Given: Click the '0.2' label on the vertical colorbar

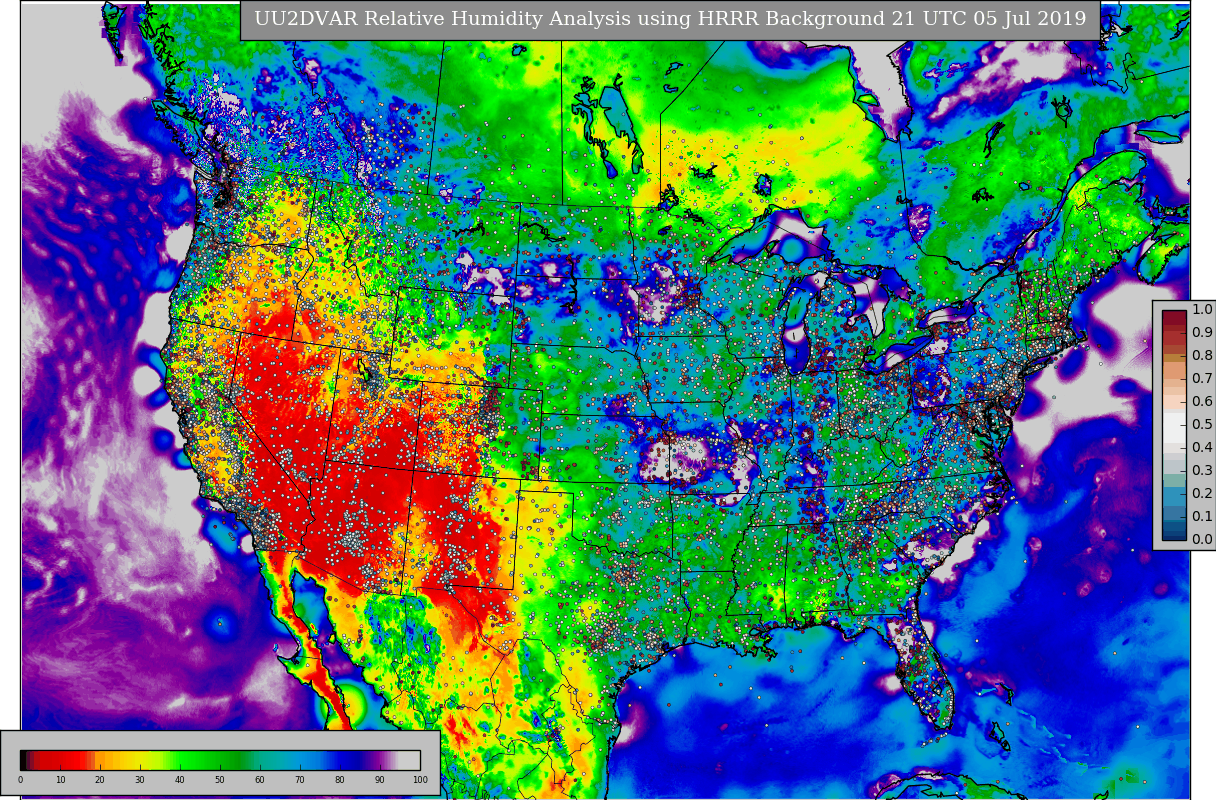Looking at the screenshot, I should pos(1201,493).
